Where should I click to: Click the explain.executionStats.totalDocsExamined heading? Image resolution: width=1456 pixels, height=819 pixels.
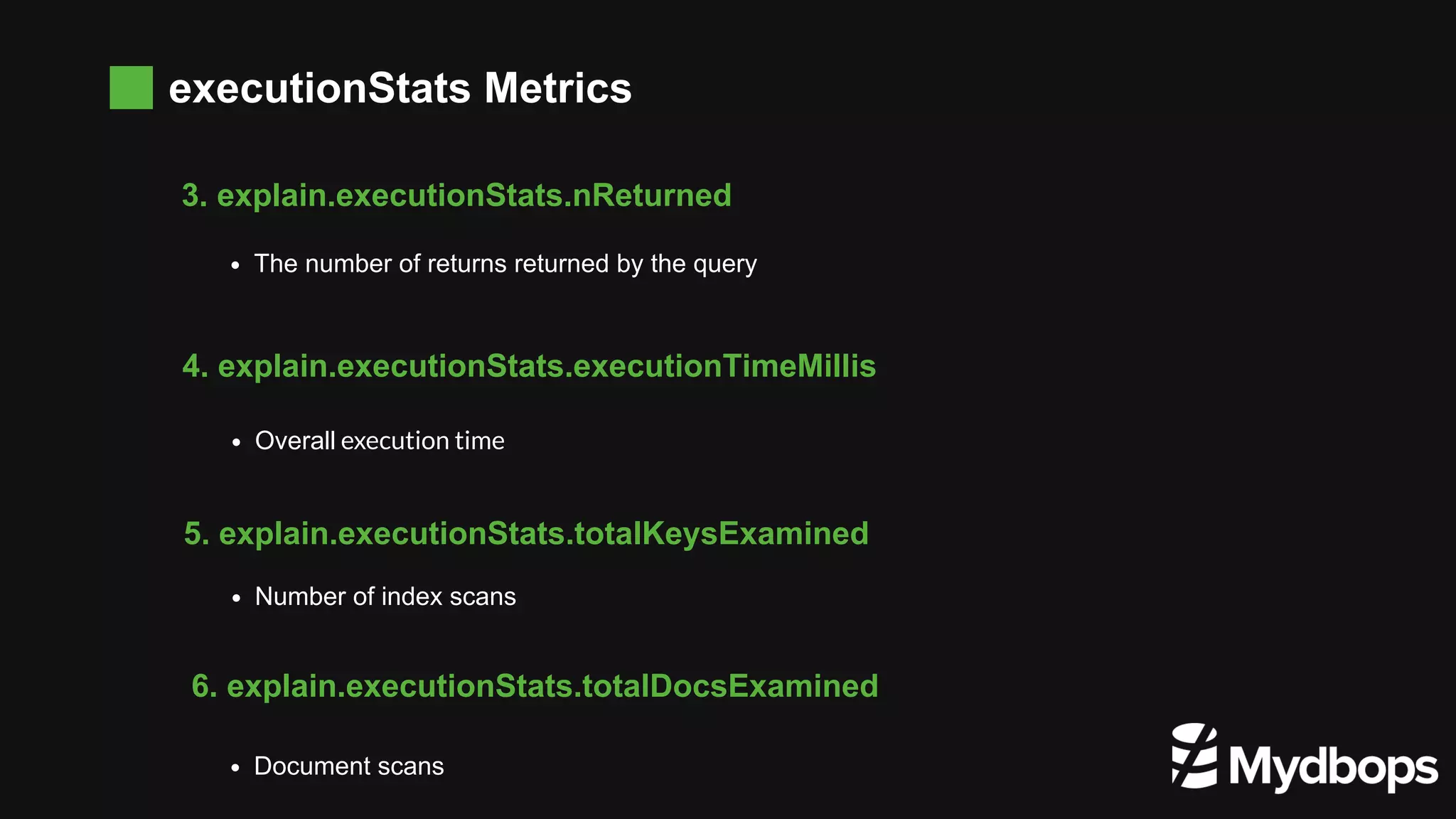click(x=535, y=686)
